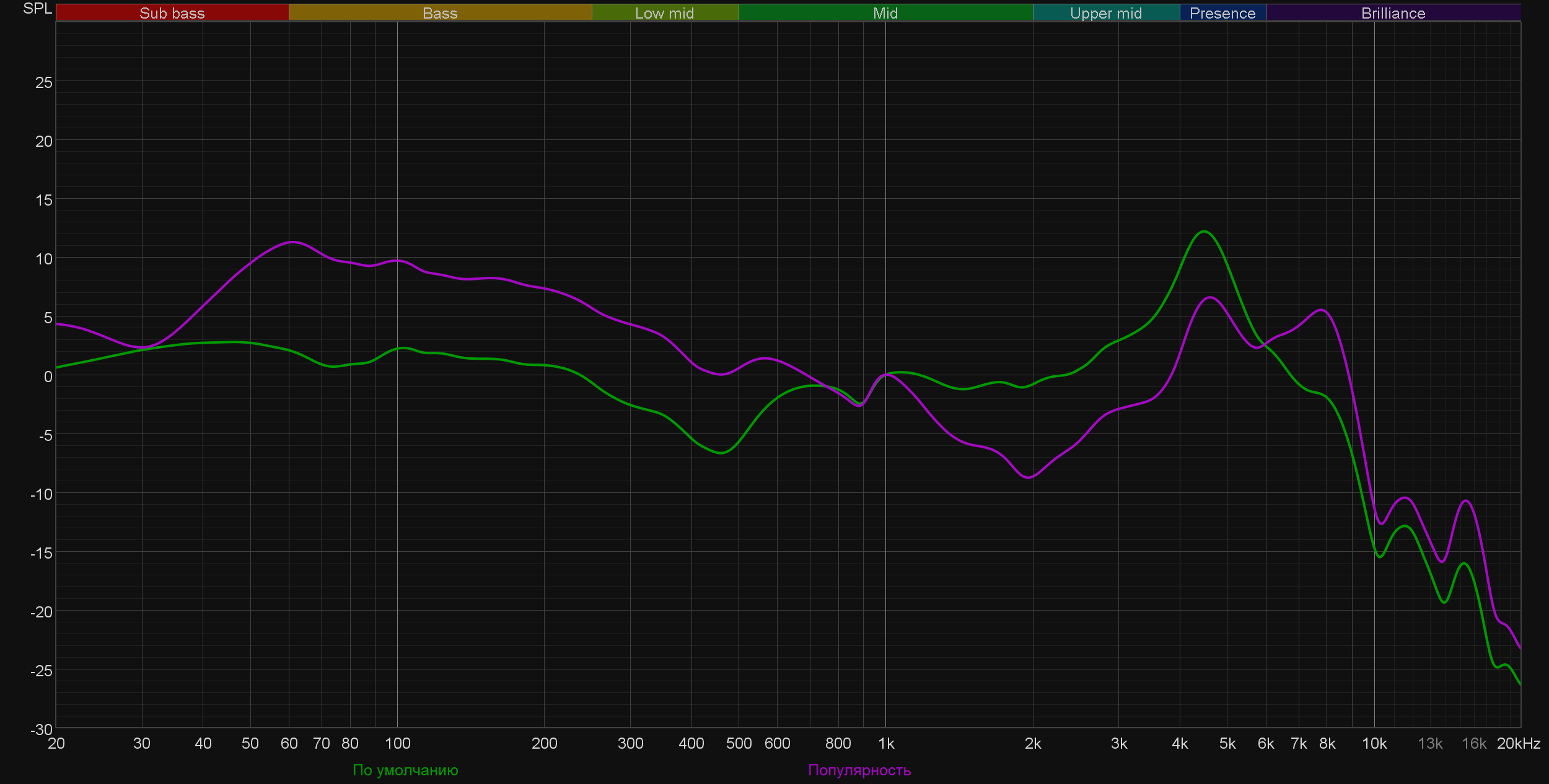Click the -30 label on SPL axis
The image size is (1549, 784).
pyautogui.click(x=42, y=730)
